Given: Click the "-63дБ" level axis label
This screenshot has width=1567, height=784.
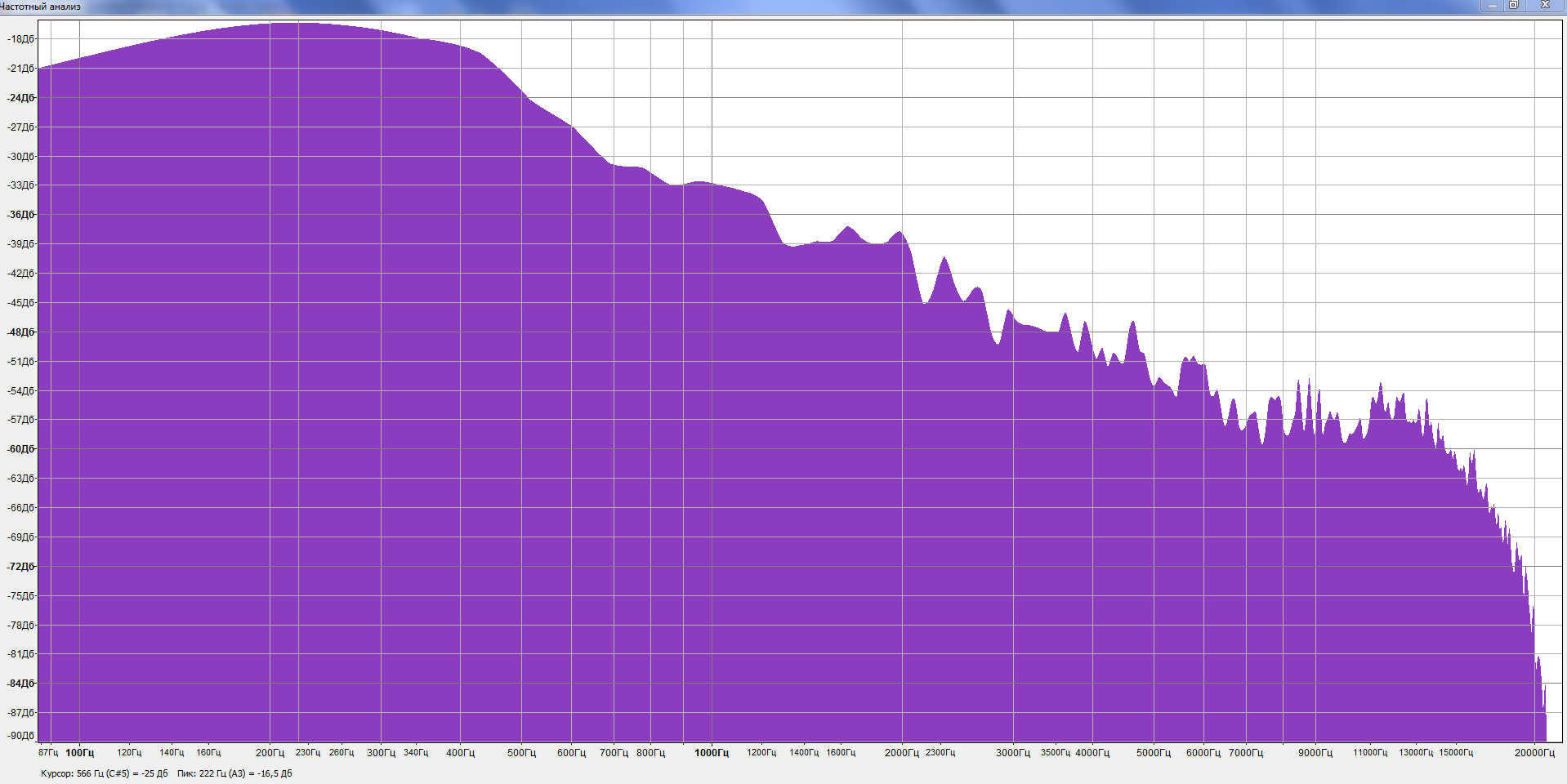Looking at the screenshot, I should point(22,479).
